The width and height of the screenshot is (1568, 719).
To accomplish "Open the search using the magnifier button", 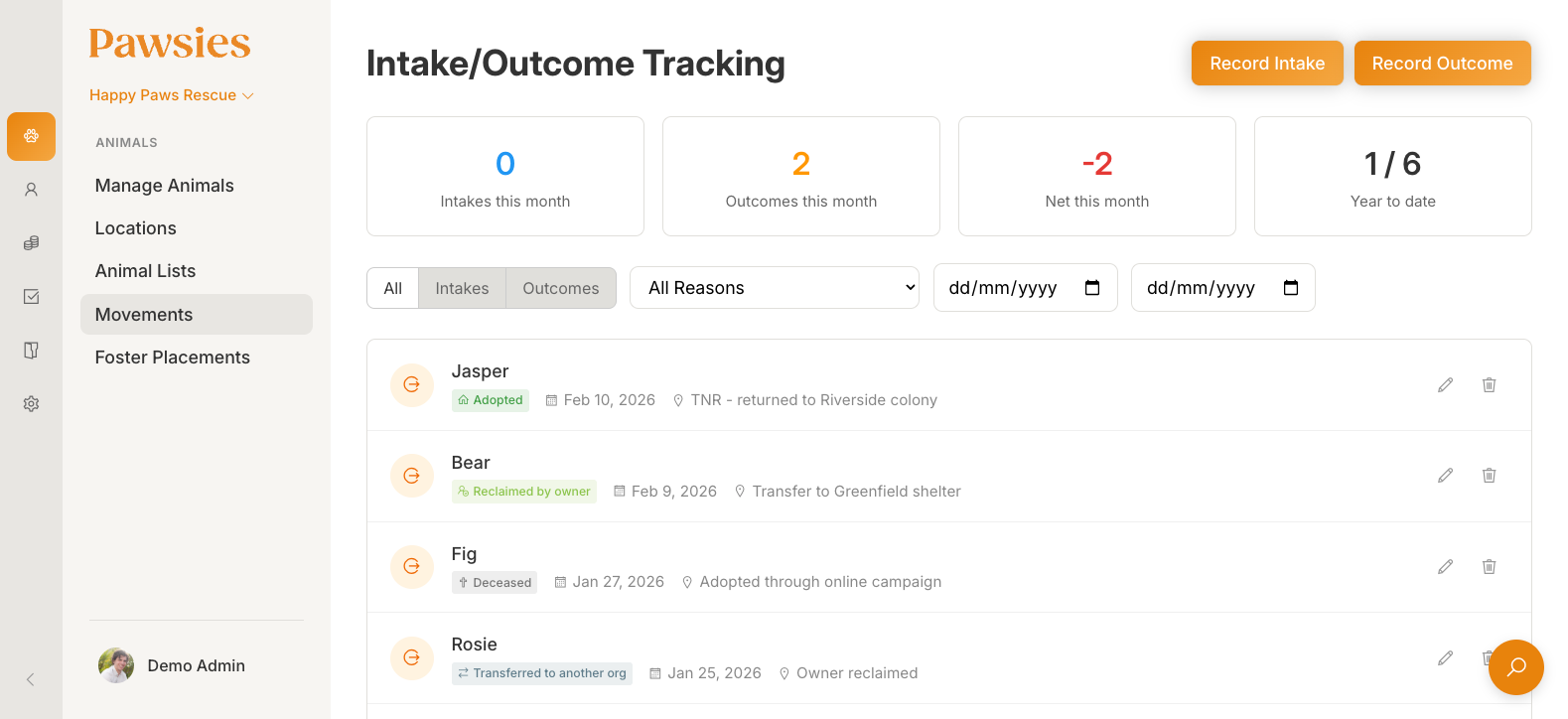I will (1515, 667).
